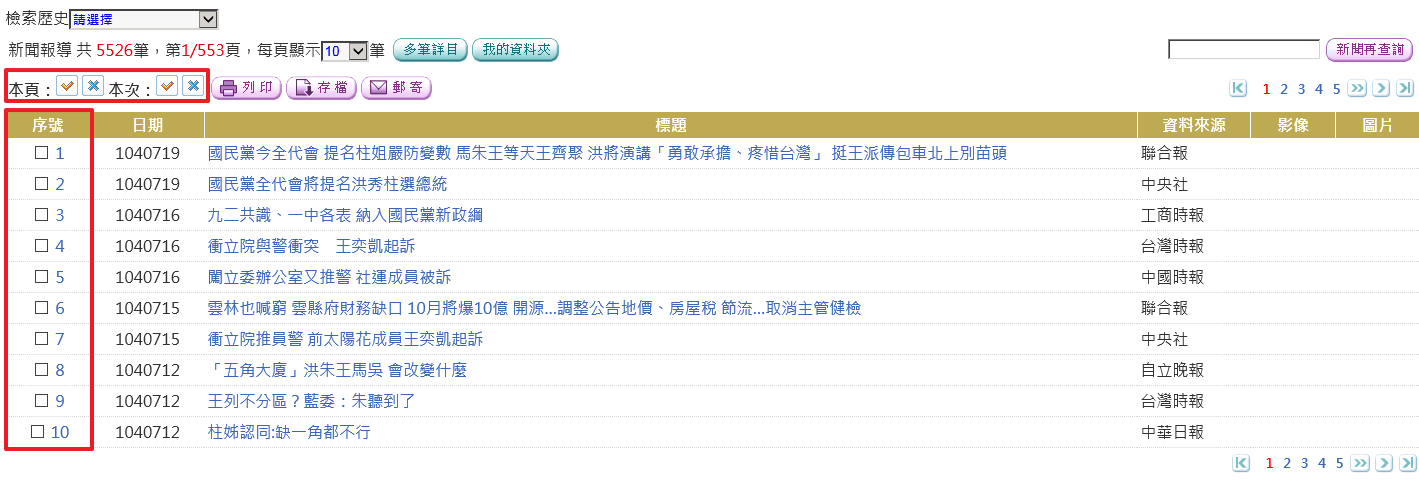Jump to page 3 in top pagination
1419x488 pixels.
(1302, 89)
